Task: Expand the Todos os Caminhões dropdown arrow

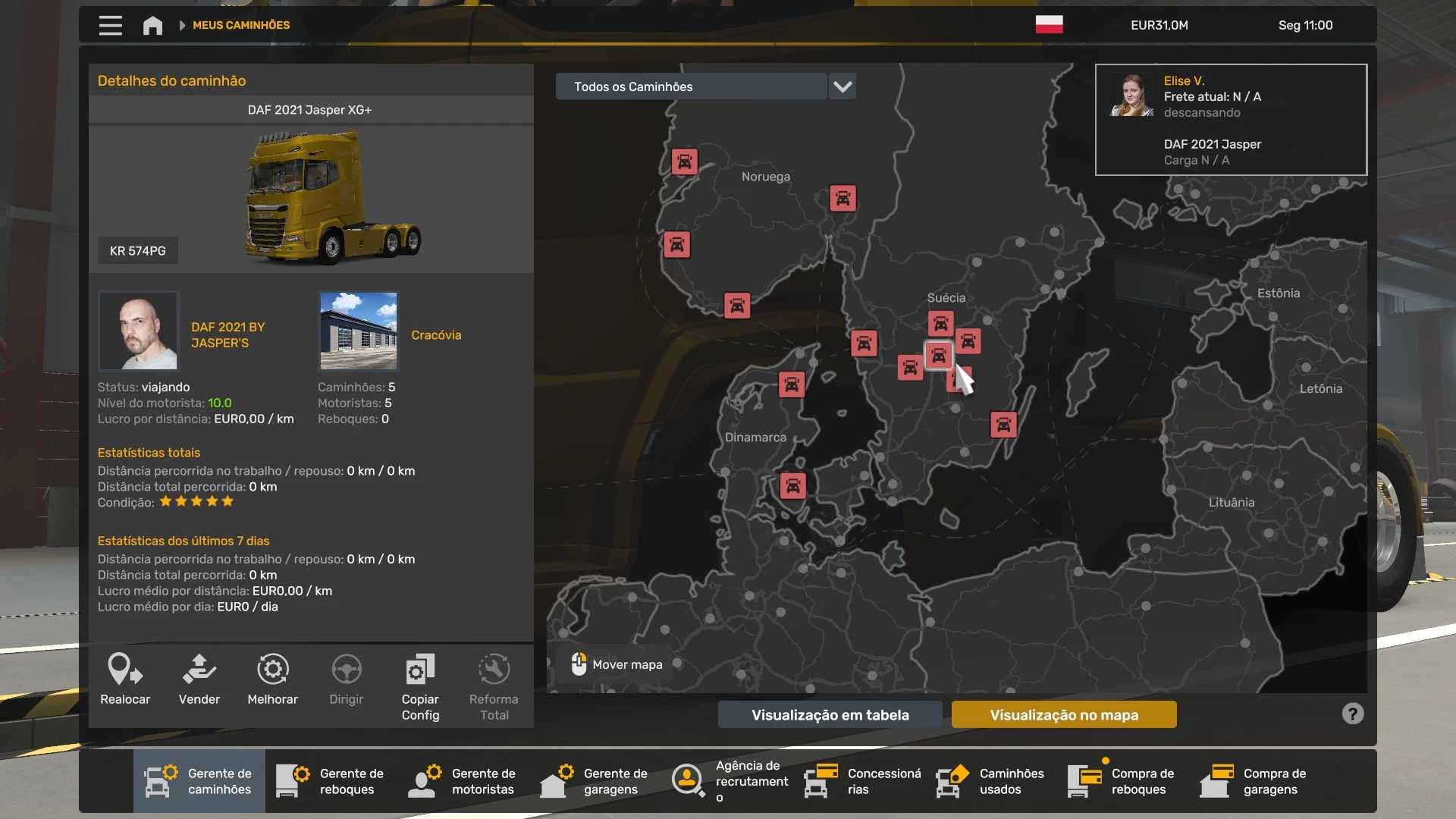Action: coord(843,86)
